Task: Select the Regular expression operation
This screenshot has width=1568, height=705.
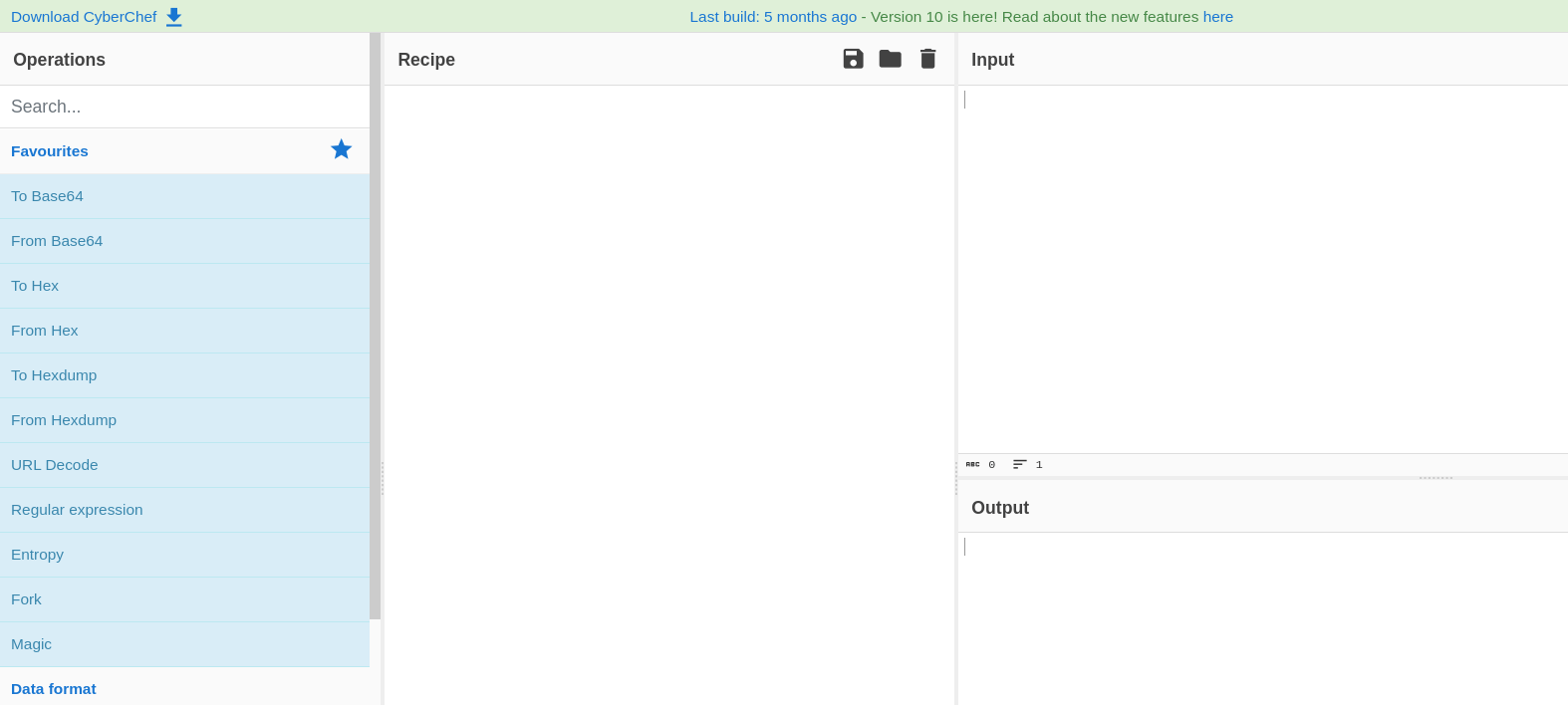Action: [x=184, y=510]
